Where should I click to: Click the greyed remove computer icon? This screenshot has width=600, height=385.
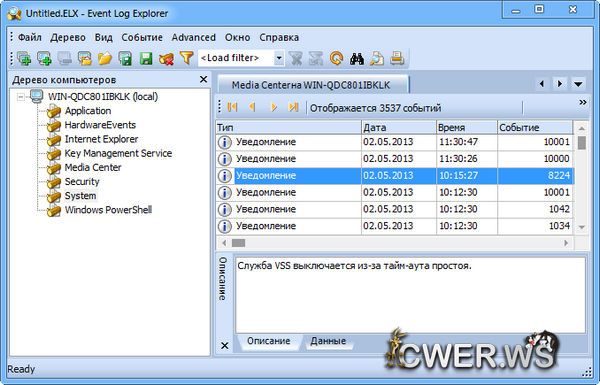coord(65,59)
